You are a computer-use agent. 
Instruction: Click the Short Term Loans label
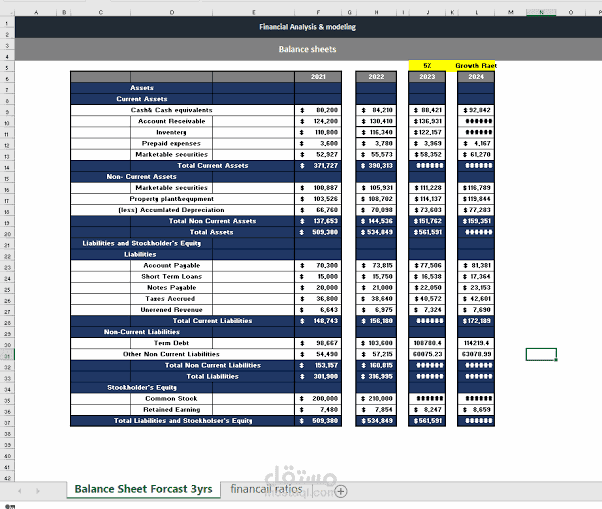[x=171, y=277]
